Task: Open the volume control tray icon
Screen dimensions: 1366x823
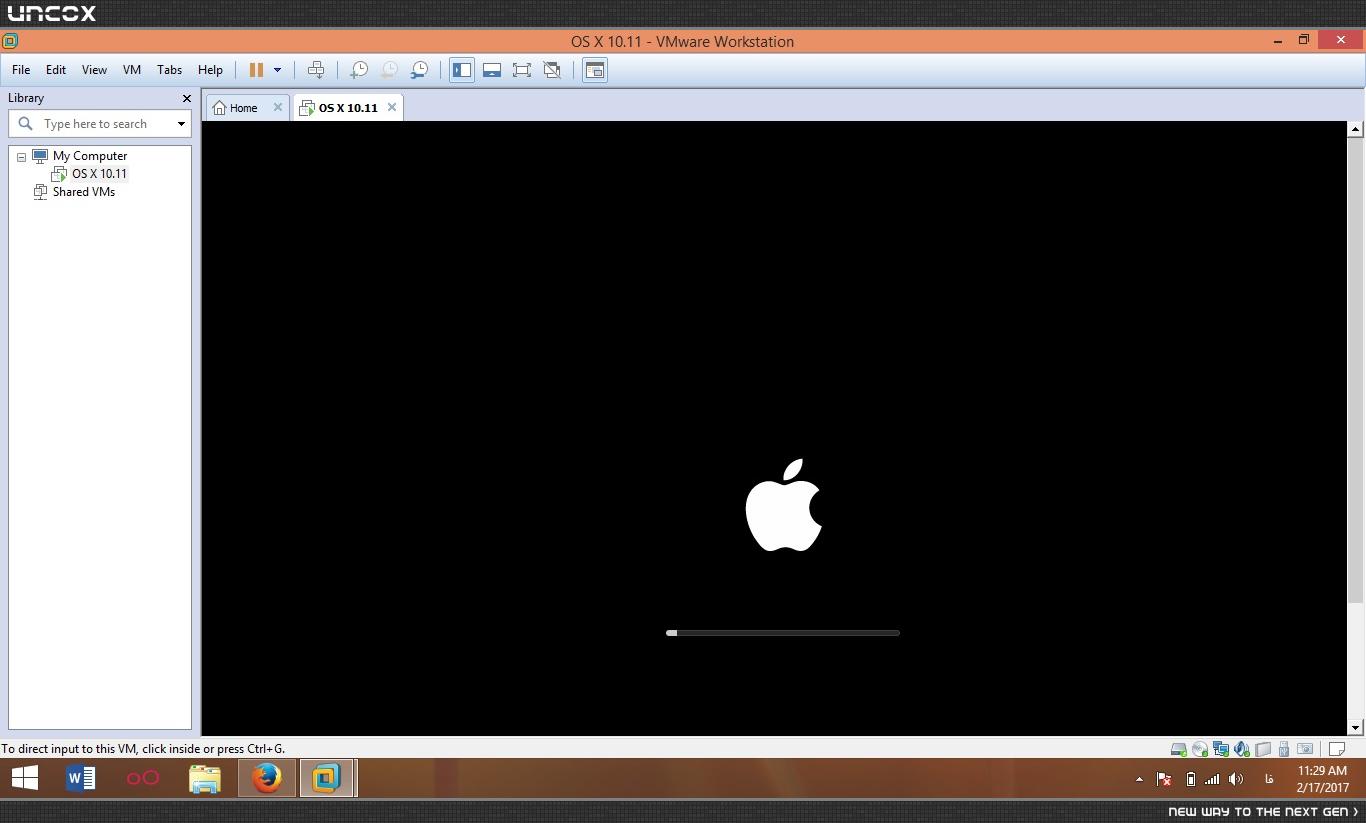Action: (1236, 779)
